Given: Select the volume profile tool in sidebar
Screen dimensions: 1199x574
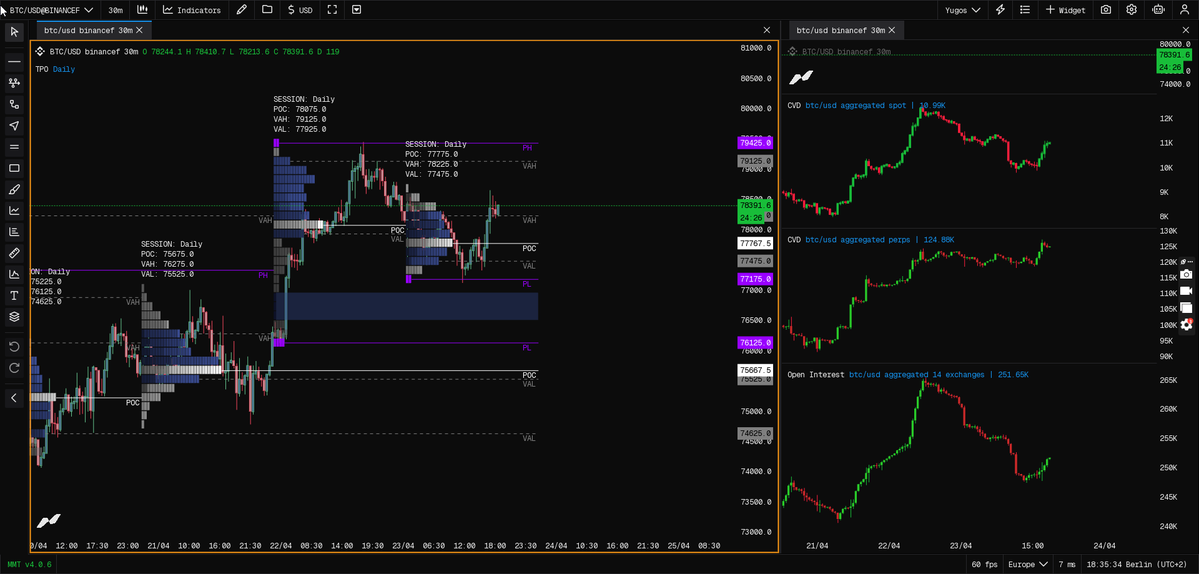Looking at the screenshot, I should coord(14,232).
